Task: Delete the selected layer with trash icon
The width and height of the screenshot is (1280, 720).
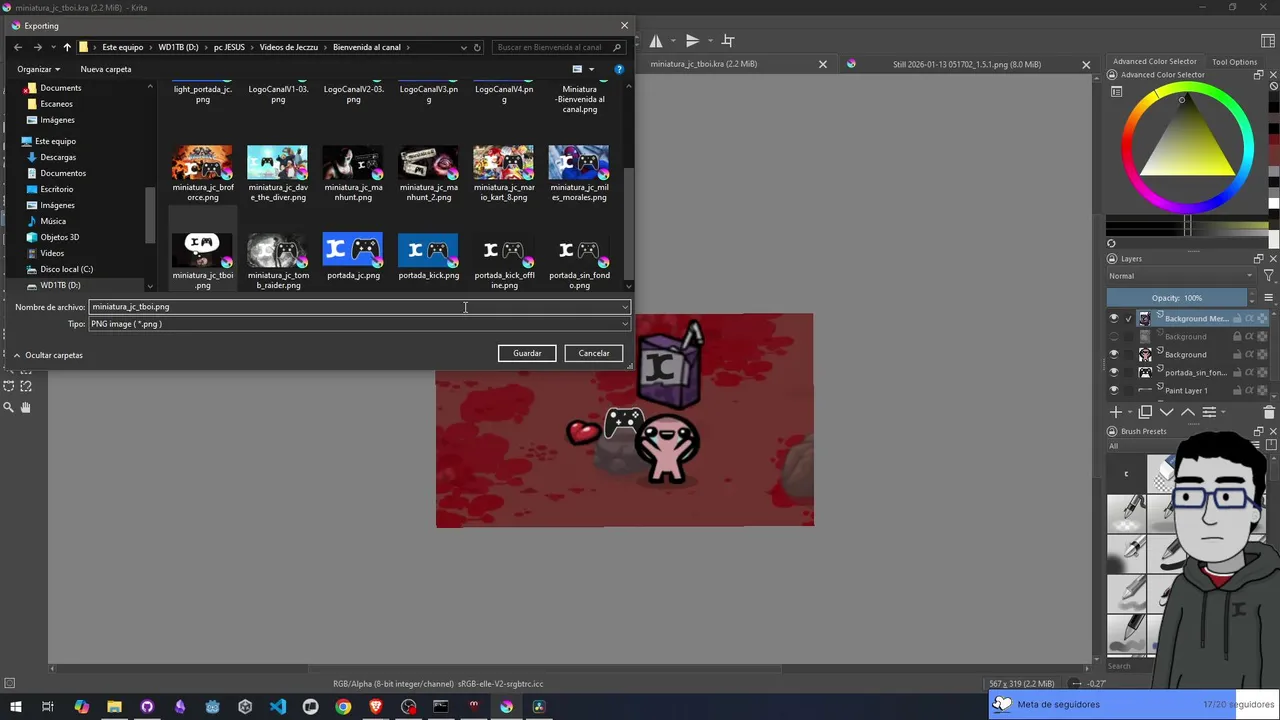Action: (1269, 412)
